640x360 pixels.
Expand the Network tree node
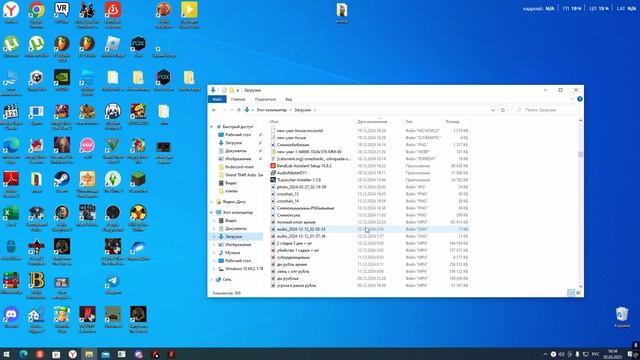click(x=211, y=280)
